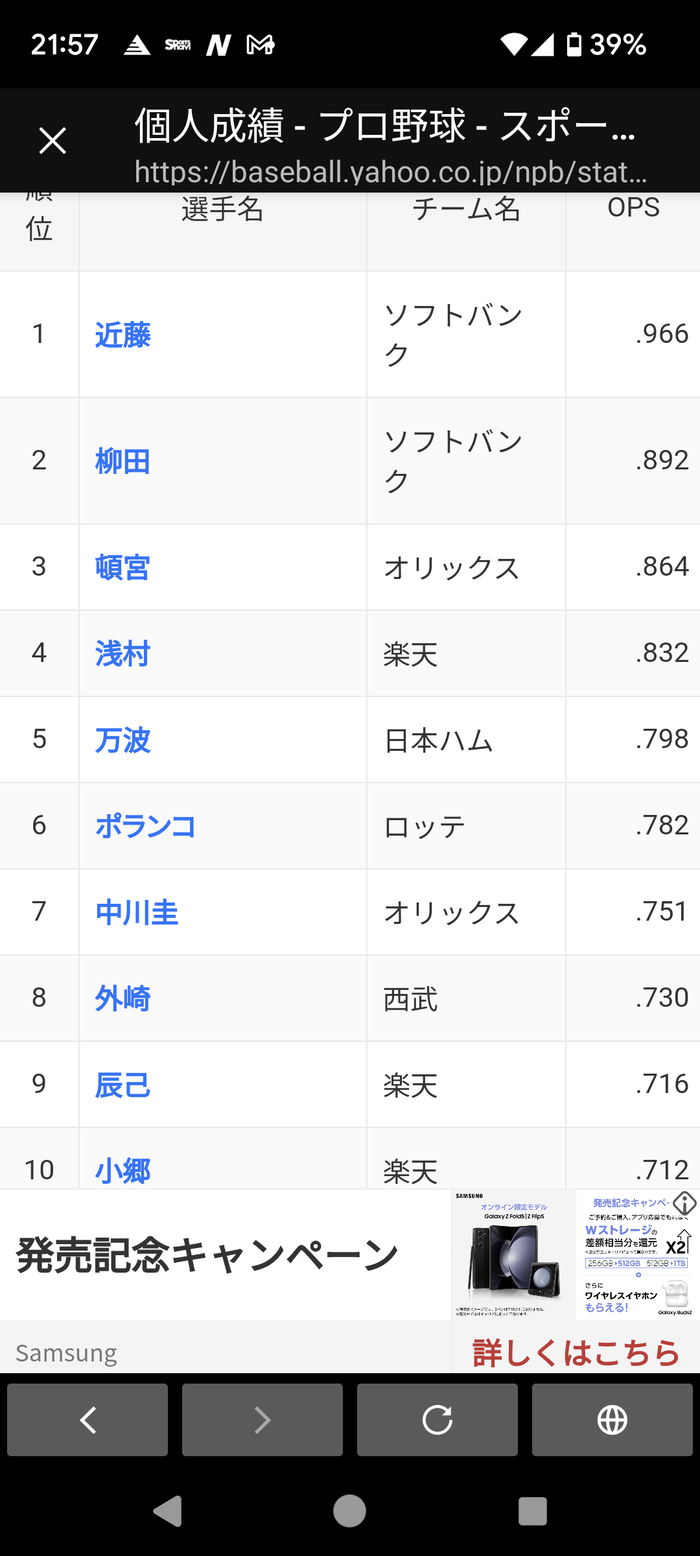700x1556 pixels.
Task: Open player 外崎 profile link
Action: [123, 998]
